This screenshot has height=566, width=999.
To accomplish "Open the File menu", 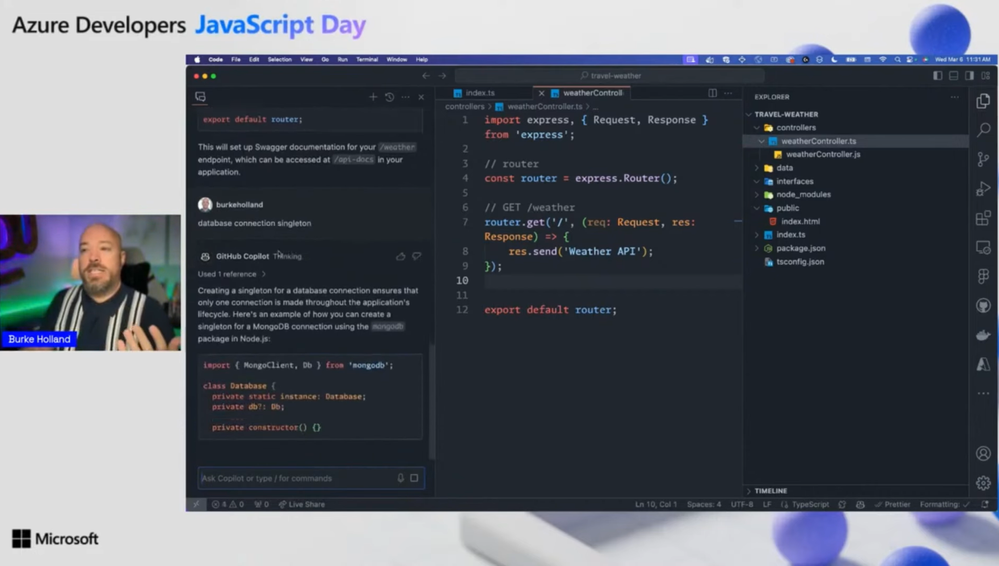I will pyautogui.click(x=236, y=59).
